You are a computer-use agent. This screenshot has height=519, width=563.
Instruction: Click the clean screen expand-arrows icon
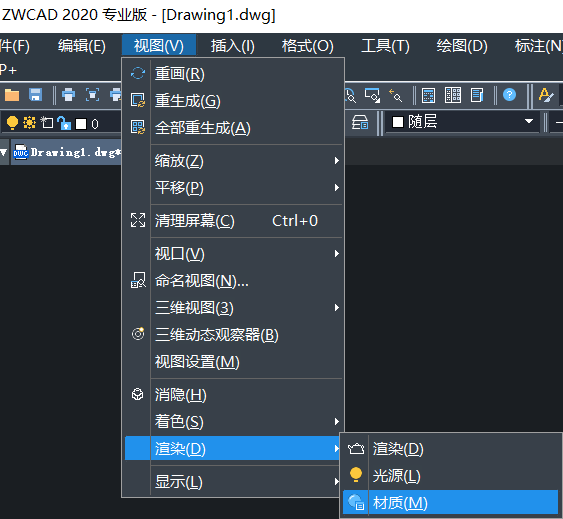[138, 220]
